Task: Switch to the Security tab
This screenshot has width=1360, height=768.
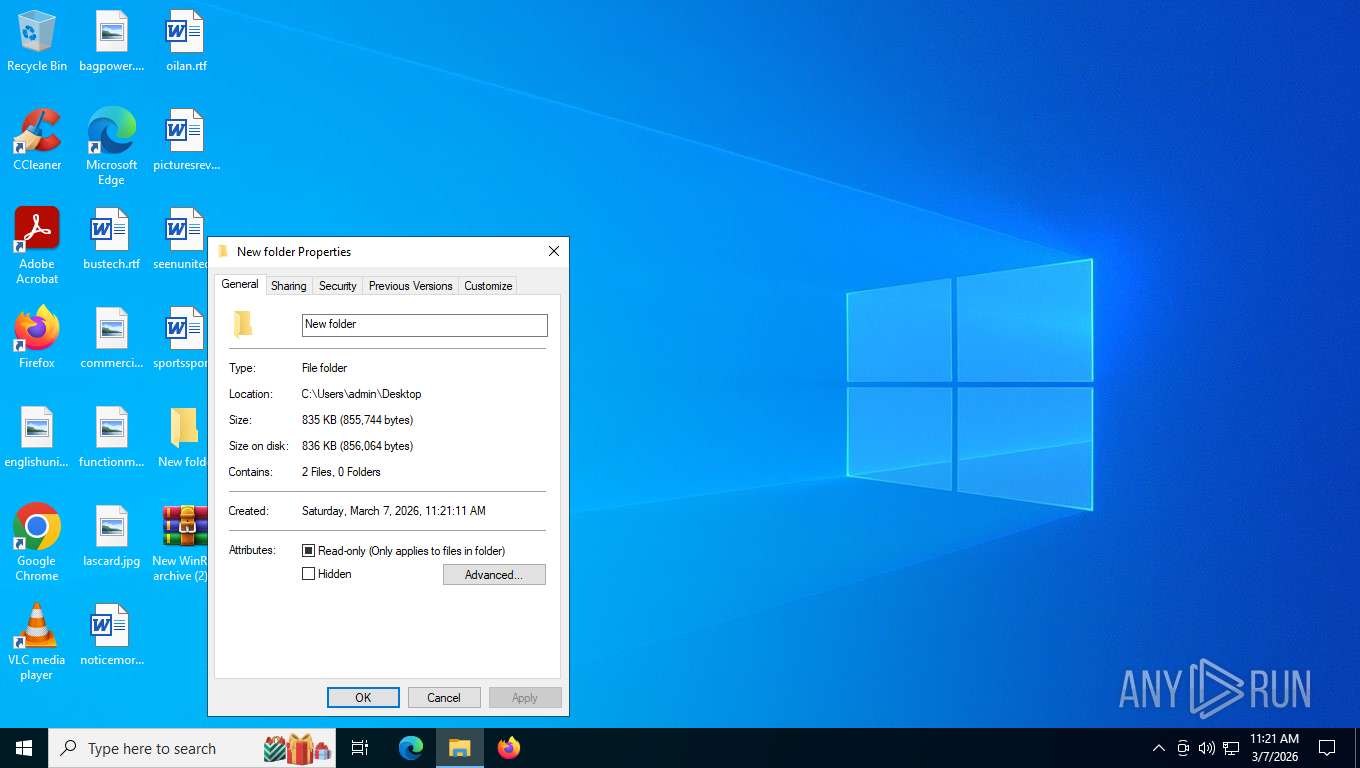Action: [338, 286]
